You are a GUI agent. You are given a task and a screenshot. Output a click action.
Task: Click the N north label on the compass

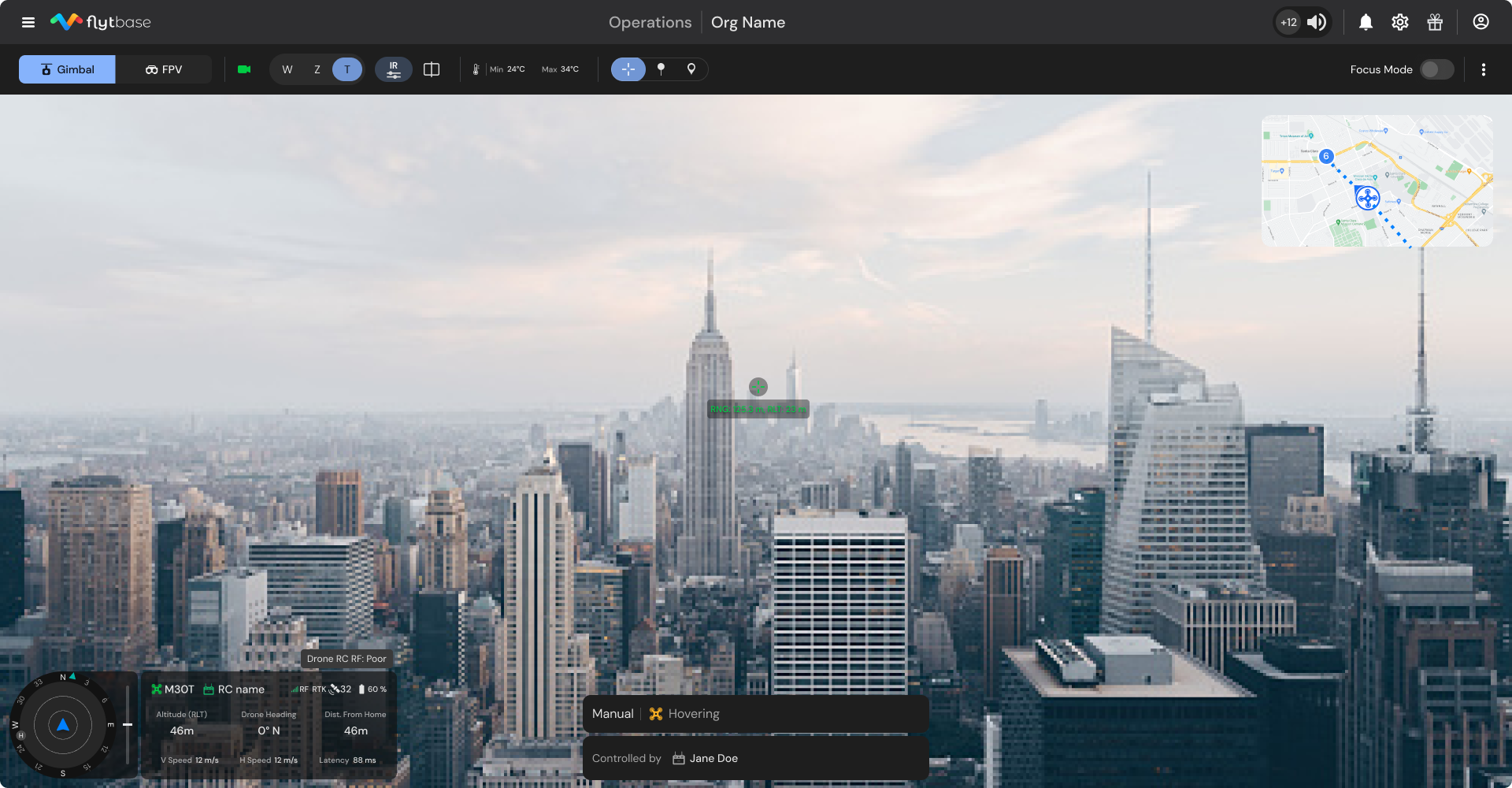(63, 678)
